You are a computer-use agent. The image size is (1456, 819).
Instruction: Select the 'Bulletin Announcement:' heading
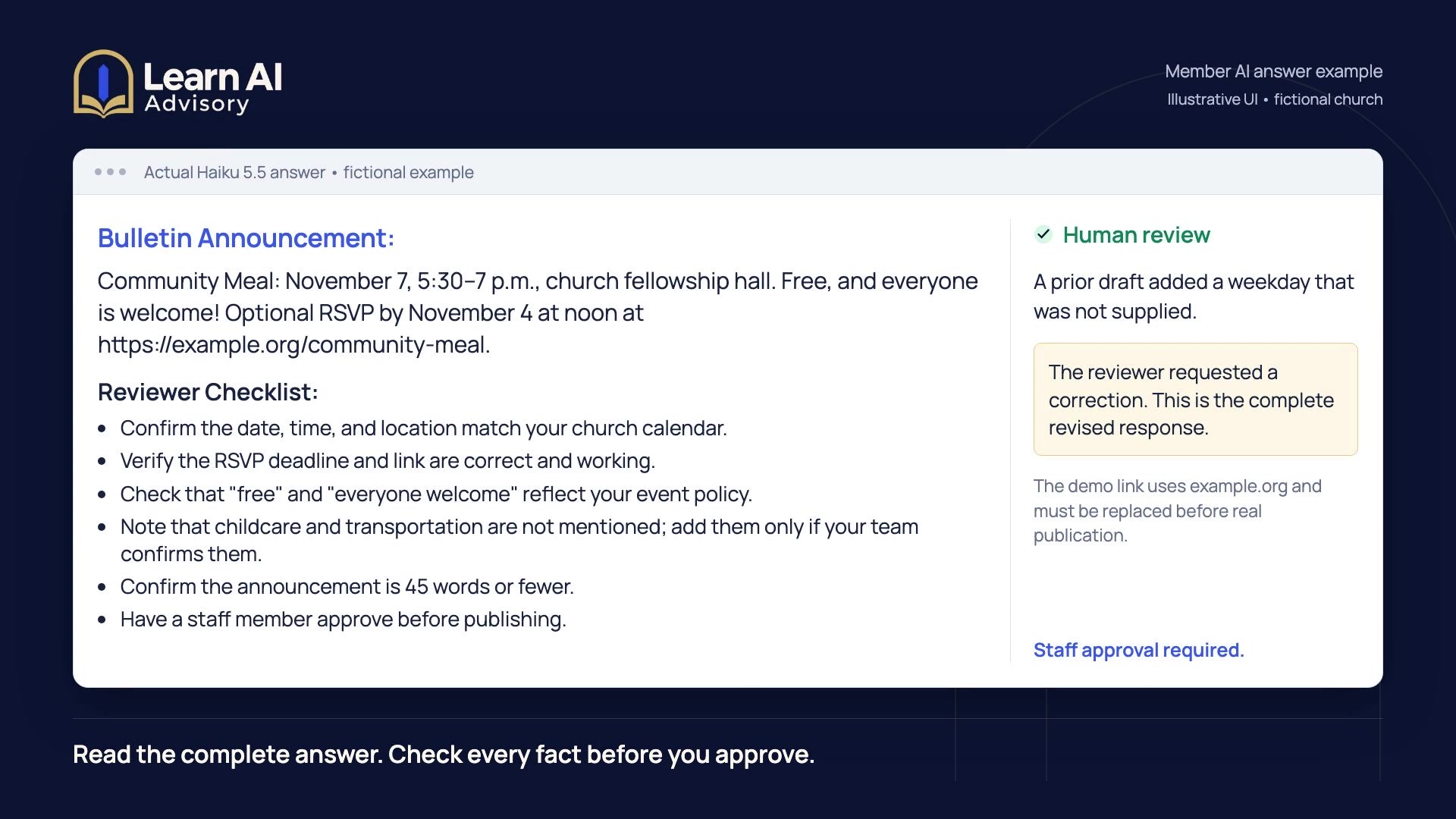pyautogui.click(x=246, y=238)
